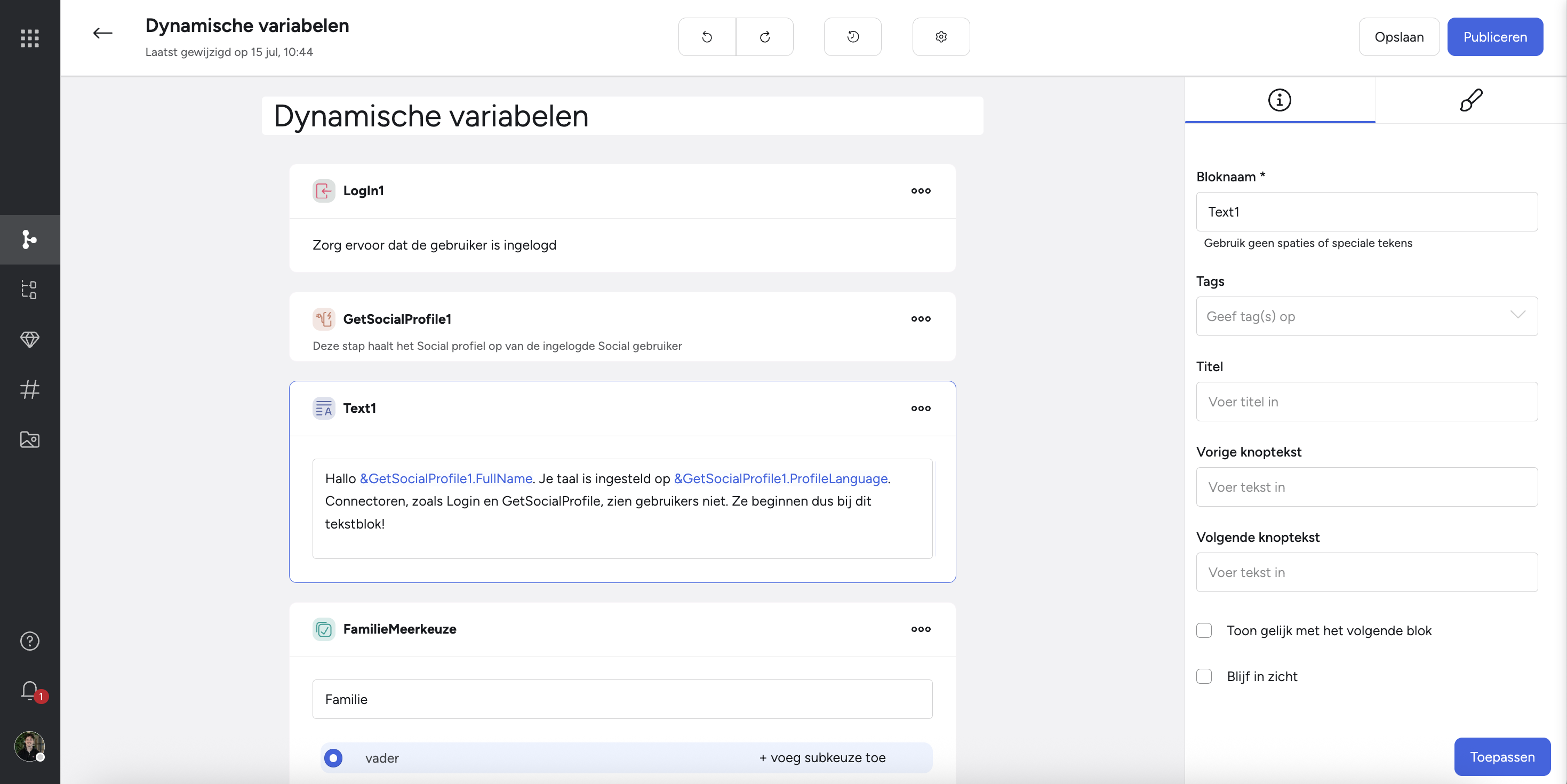Viewport: 1567px width, 784px height.
Task: Click the undo arrow in the toolbar
Action: coord(707,37)
